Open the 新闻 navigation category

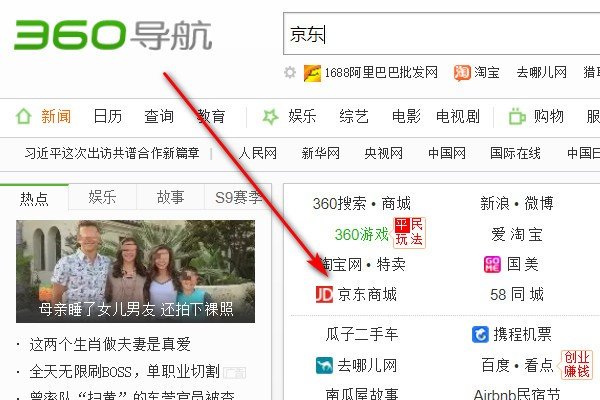(56, 116)
